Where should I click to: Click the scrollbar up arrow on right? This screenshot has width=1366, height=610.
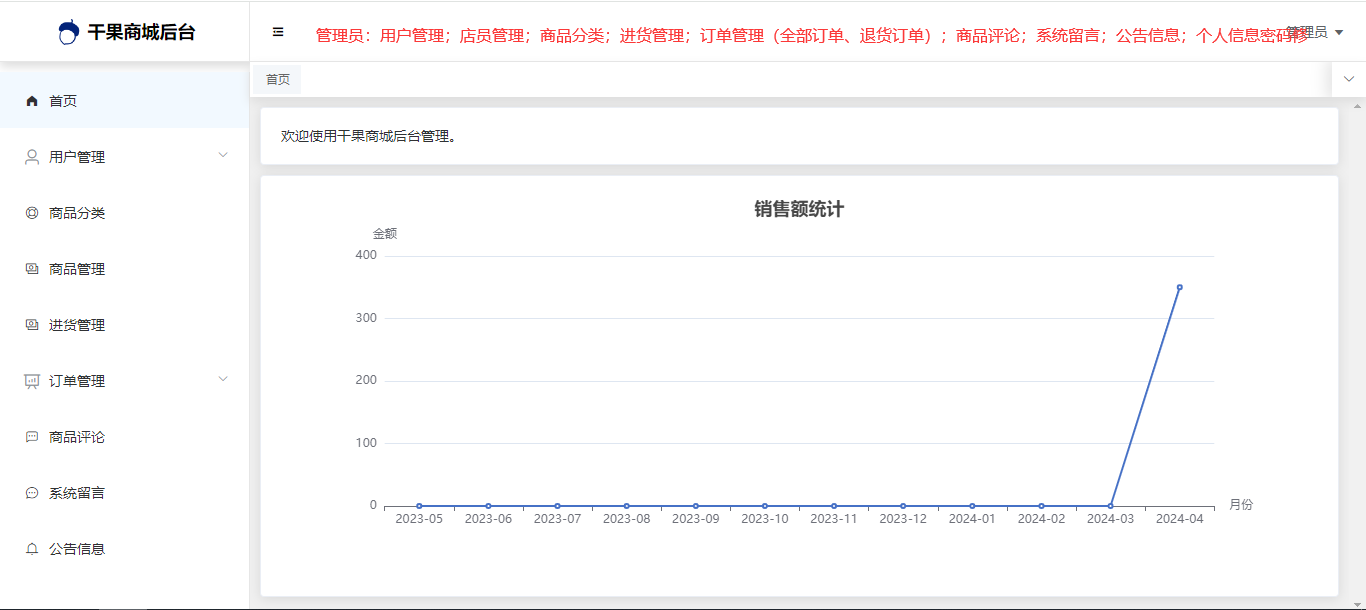(x=1357, y=105)
